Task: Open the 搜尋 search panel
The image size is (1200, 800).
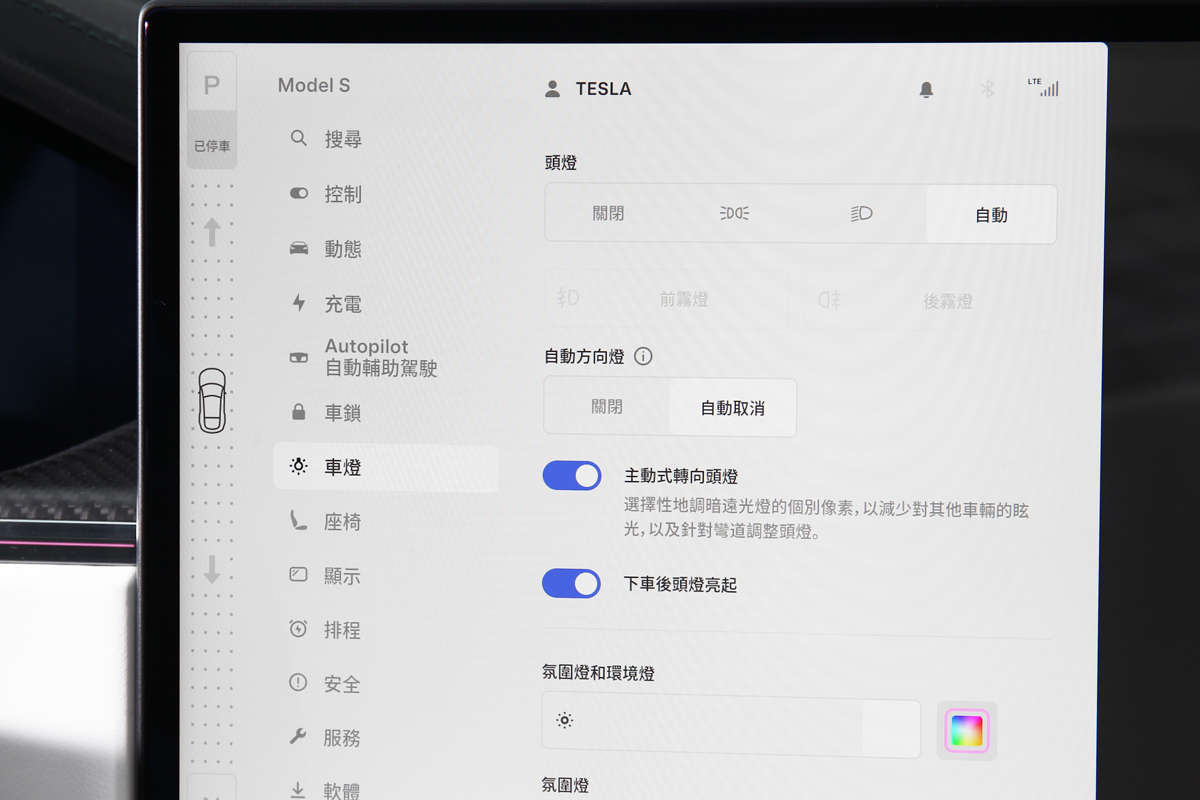Action: pos(343,140)
